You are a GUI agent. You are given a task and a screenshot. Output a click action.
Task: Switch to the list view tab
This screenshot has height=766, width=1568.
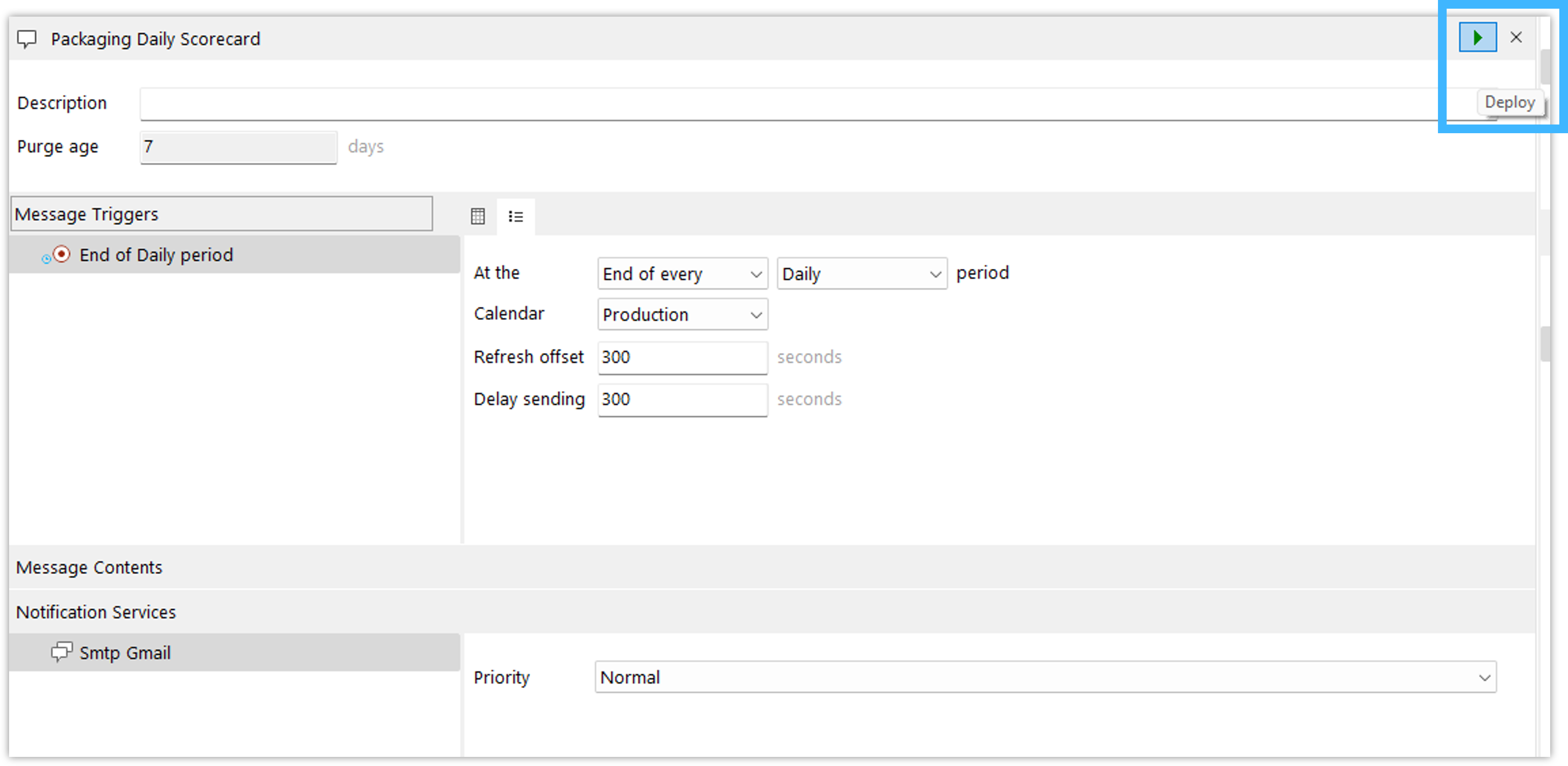pyautogui.click(x=515, y=216)
